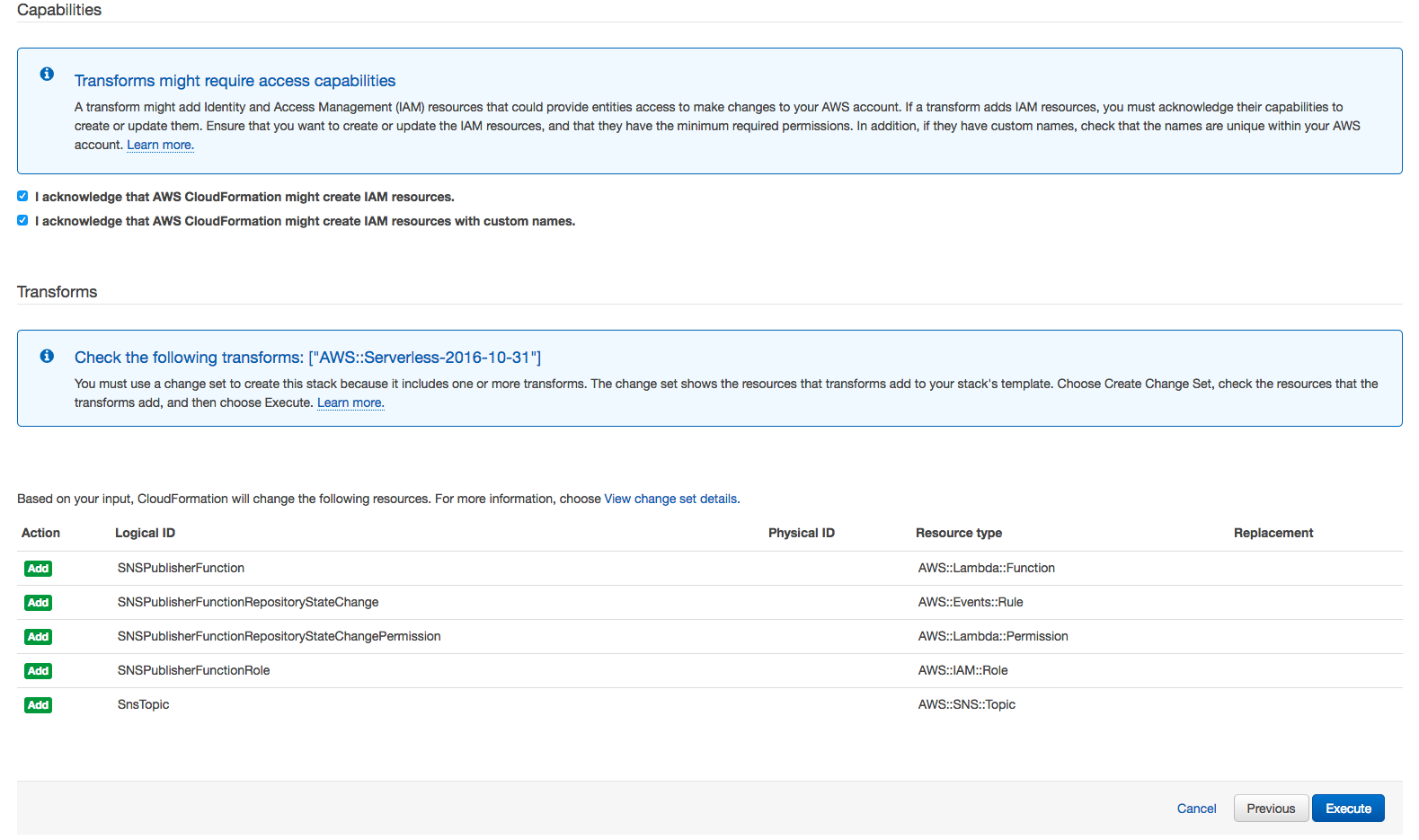The height and width of the screenshot is (840, 1419).
Task: Click info icon in transforms notice
Action: pos(47,356)
